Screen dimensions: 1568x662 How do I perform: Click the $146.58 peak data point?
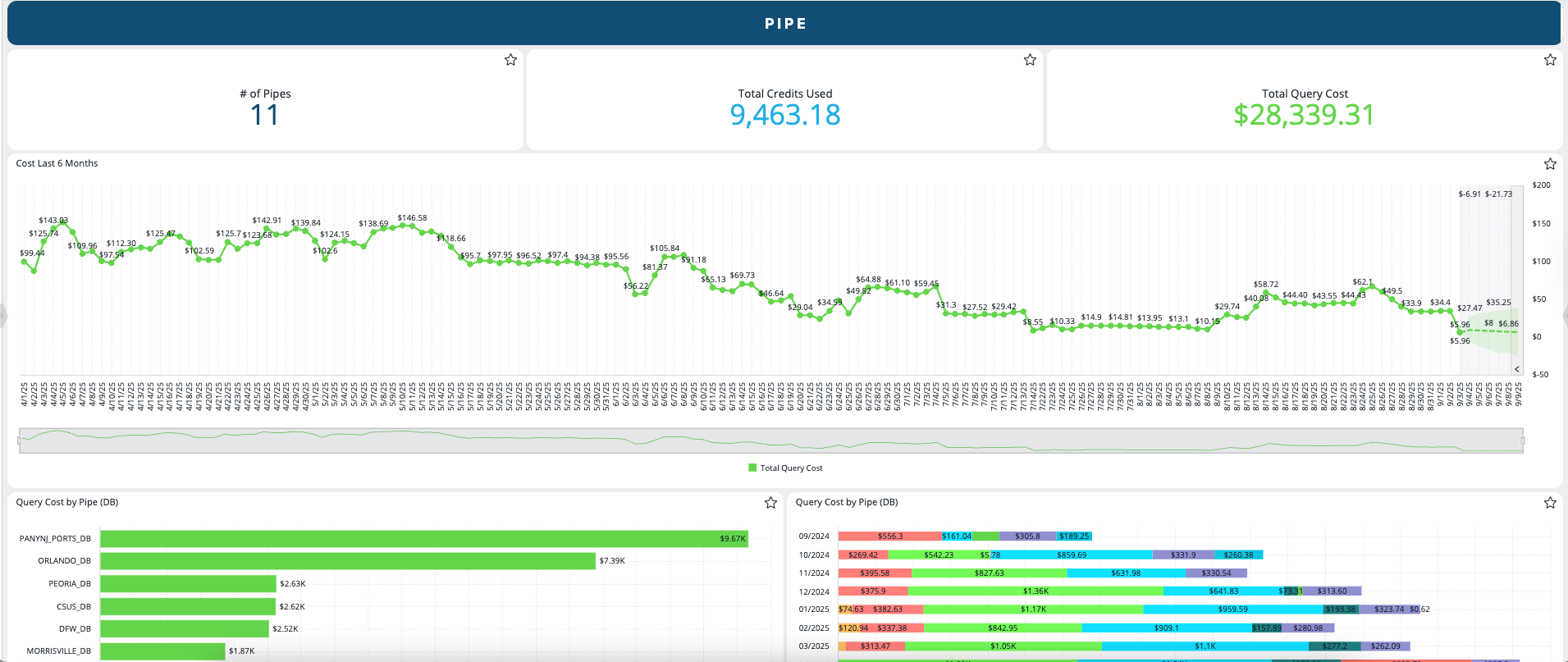tap(412, 226)
